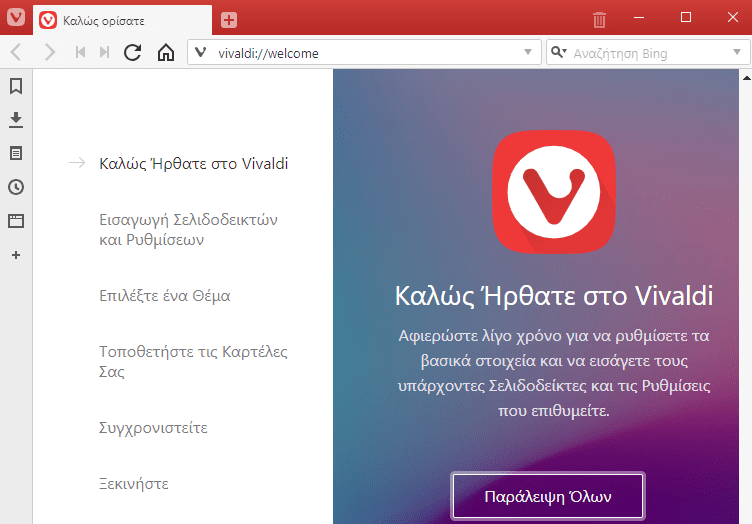Open the search engine selector magnifier
The height and width of the screenshot is (524, 752).
pyautogui.click(x=558, y=52)
